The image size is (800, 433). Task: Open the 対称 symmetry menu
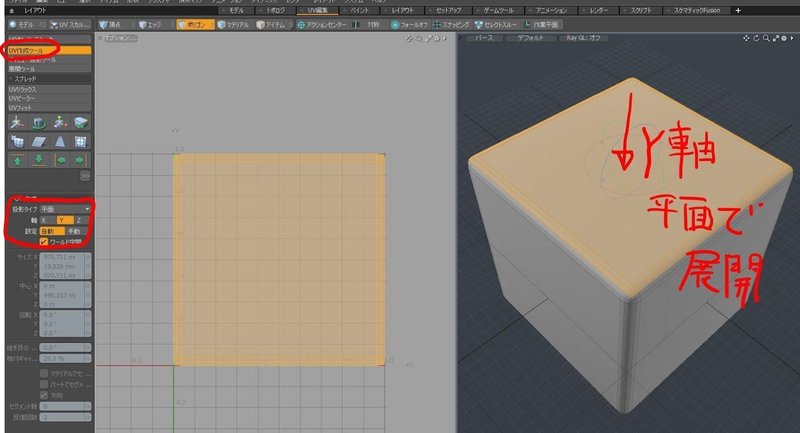(369, 24)
